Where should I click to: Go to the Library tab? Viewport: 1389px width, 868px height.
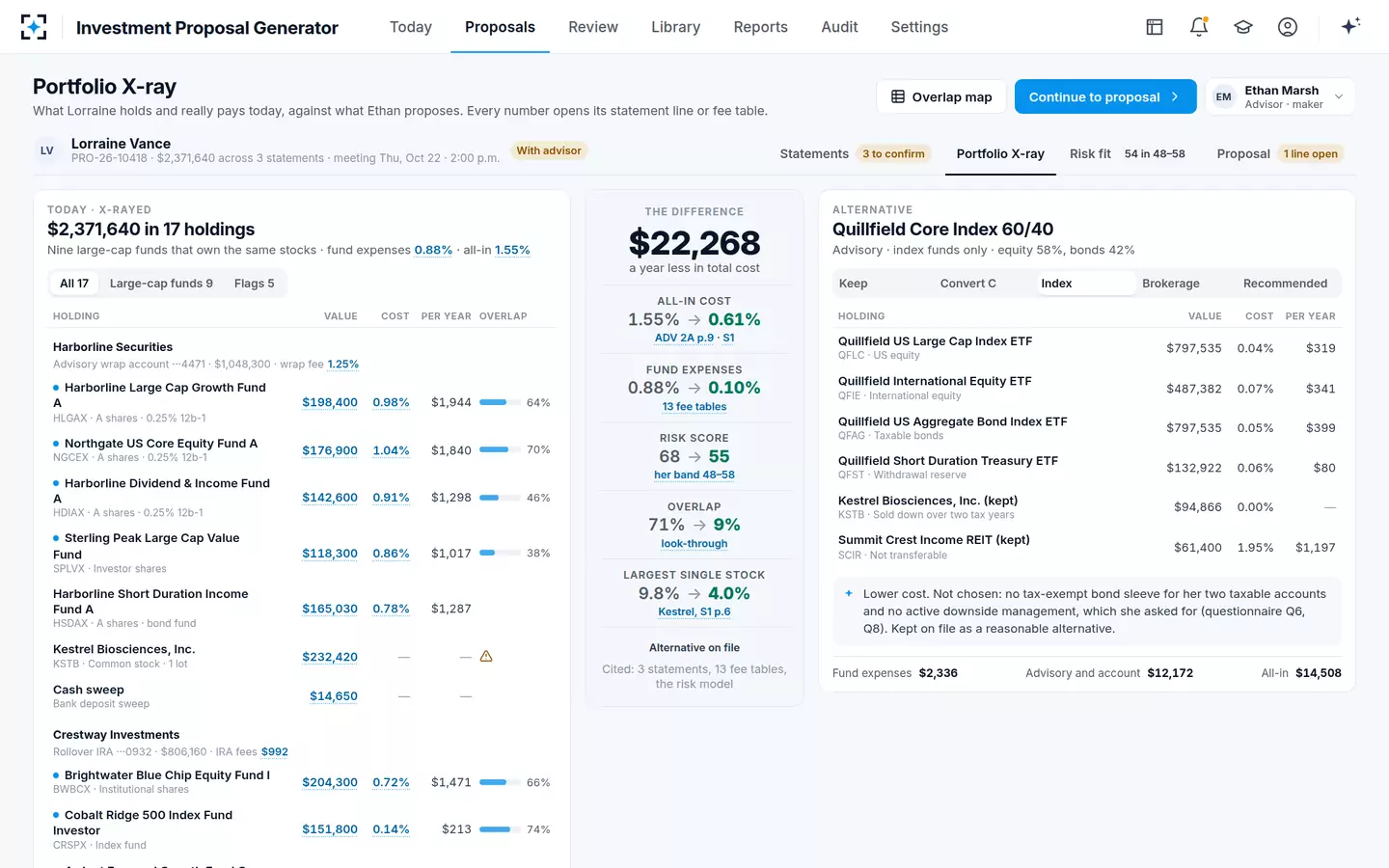point(675,27)
